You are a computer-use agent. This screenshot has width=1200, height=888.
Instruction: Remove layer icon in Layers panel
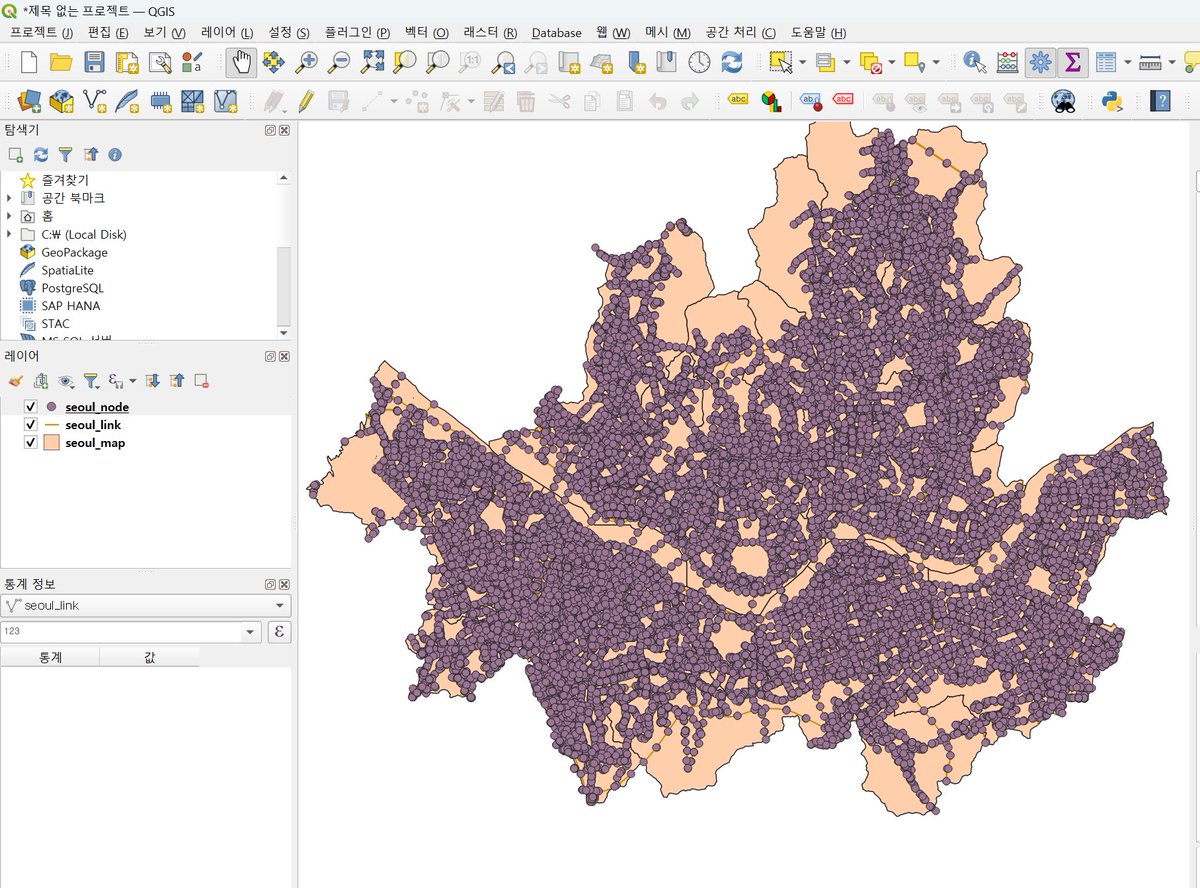[x=201, y=380]
